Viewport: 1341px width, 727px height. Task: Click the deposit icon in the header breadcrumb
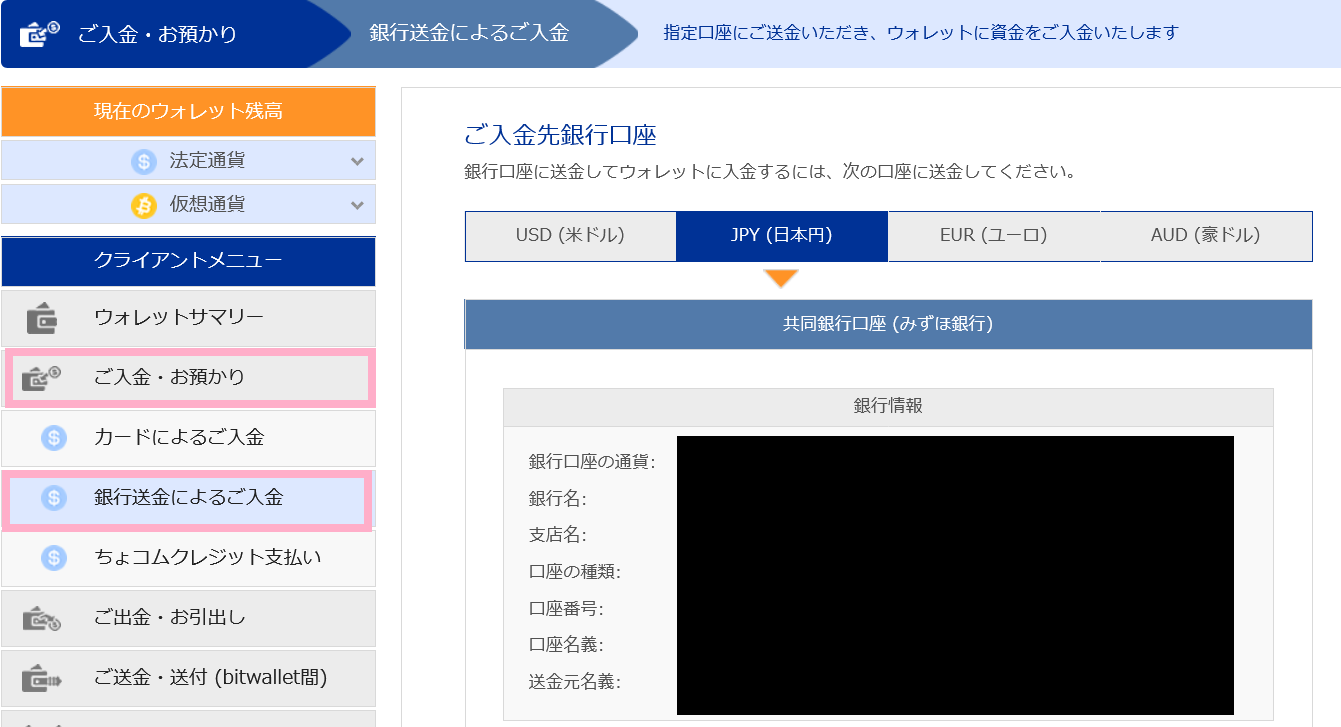(40, 33)
